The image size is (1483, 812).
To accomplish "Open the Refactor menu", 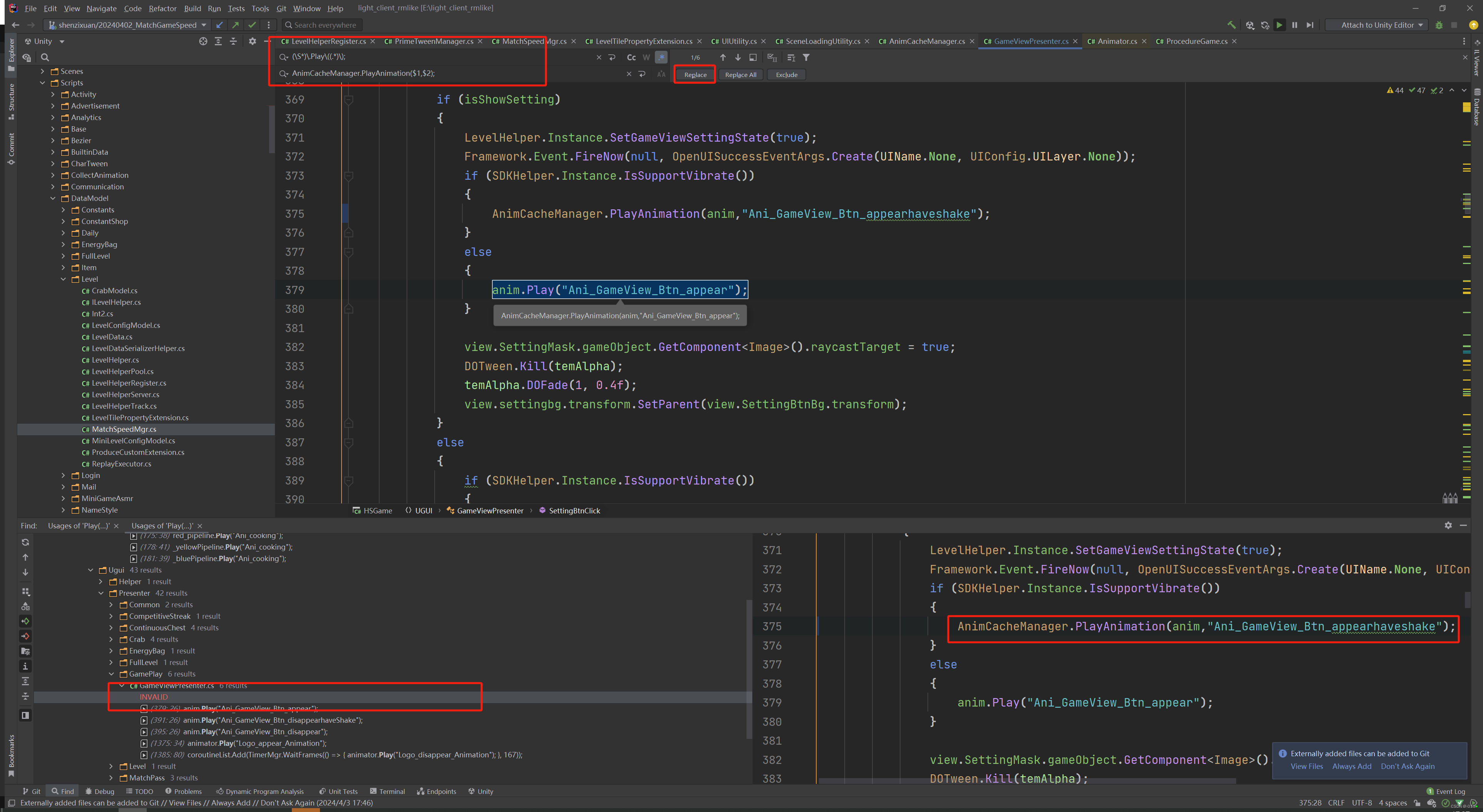I will tap(162, 8).
